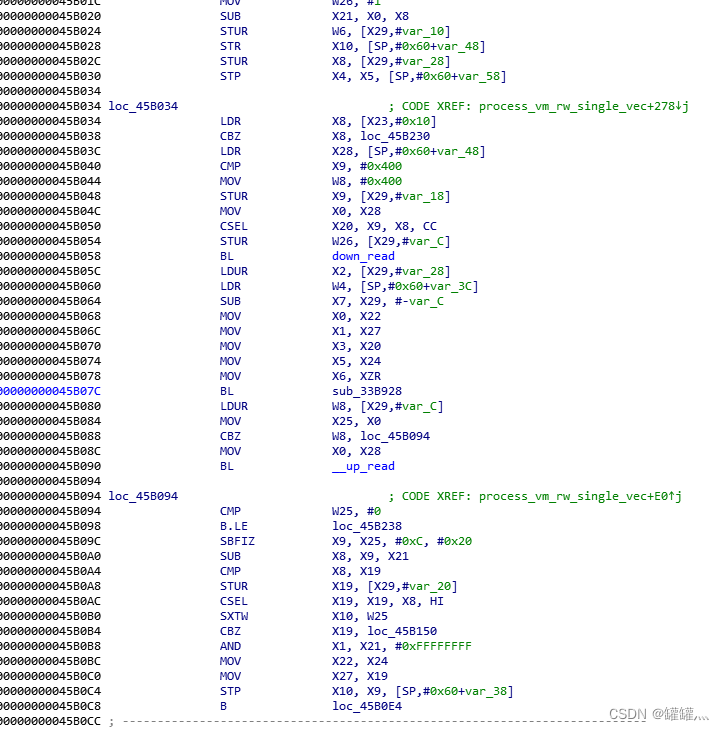Click var_20 in the STUR X19 instruction
Viewport: 724px width, 730px height.
430,586
